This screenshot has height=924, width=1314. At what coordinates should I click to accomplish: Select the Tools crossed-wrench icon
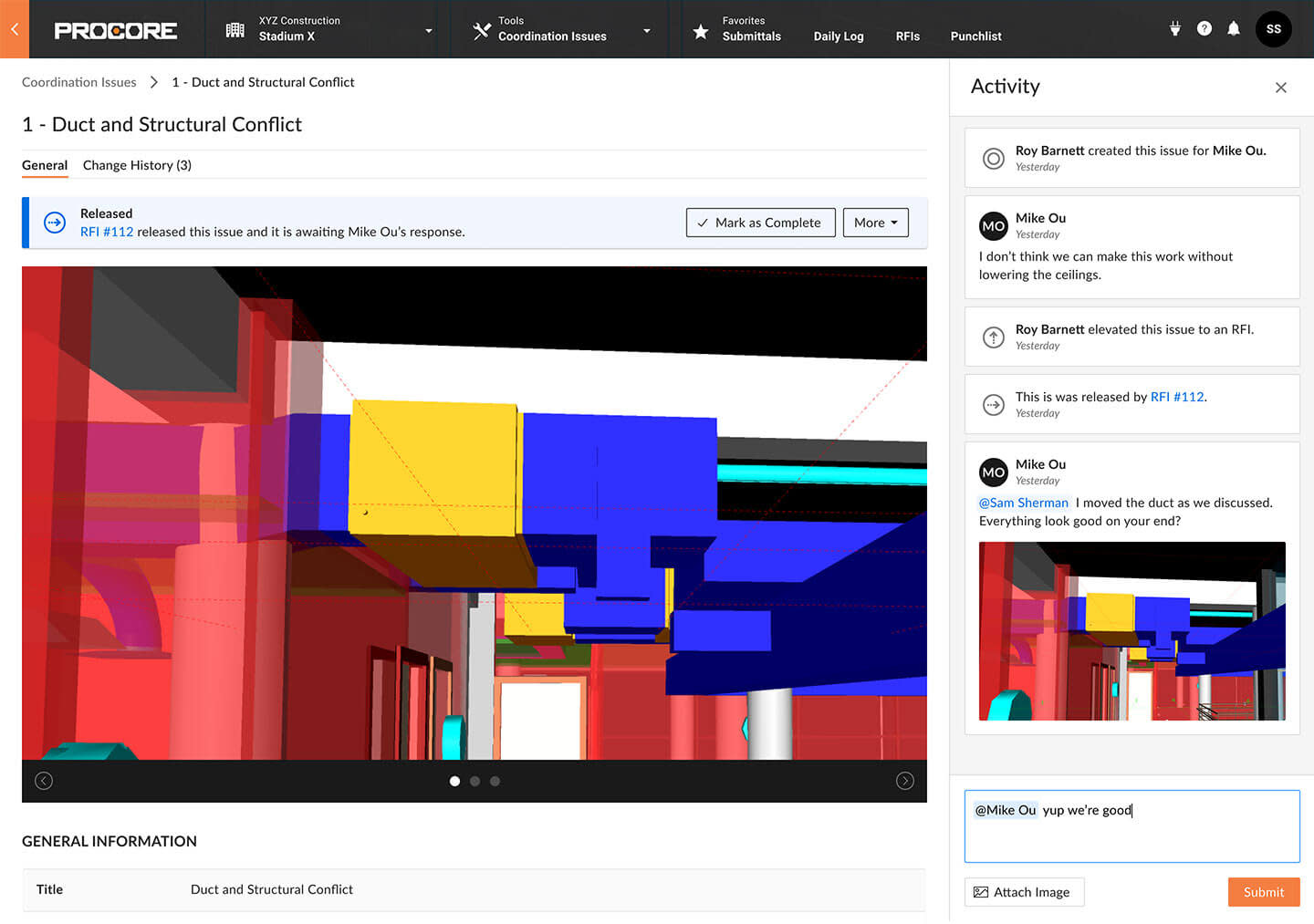tap(481, 28)
